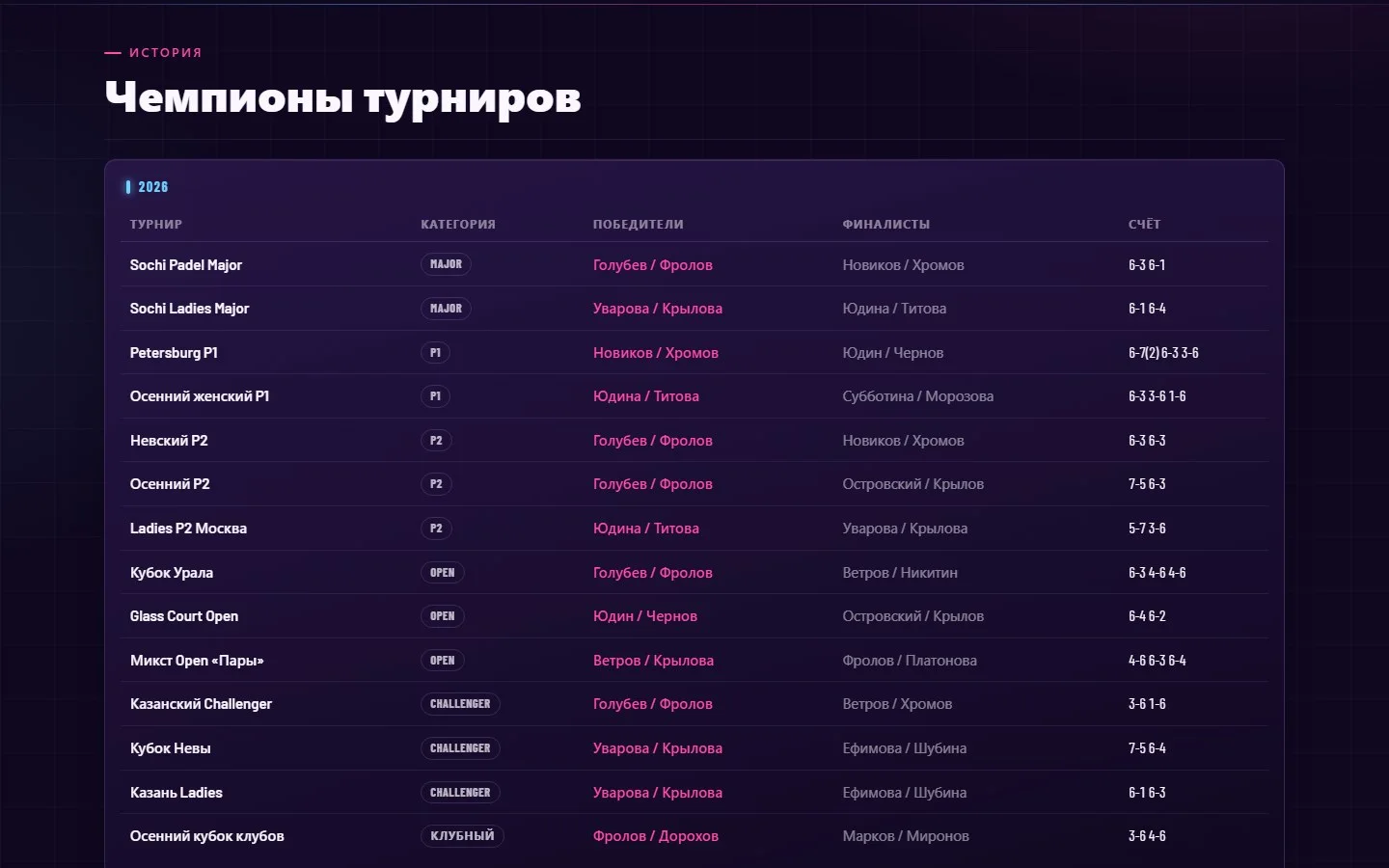Select 'Кубок Урала' tournament name
This screenshot has width=1389, height=868.
172,573
